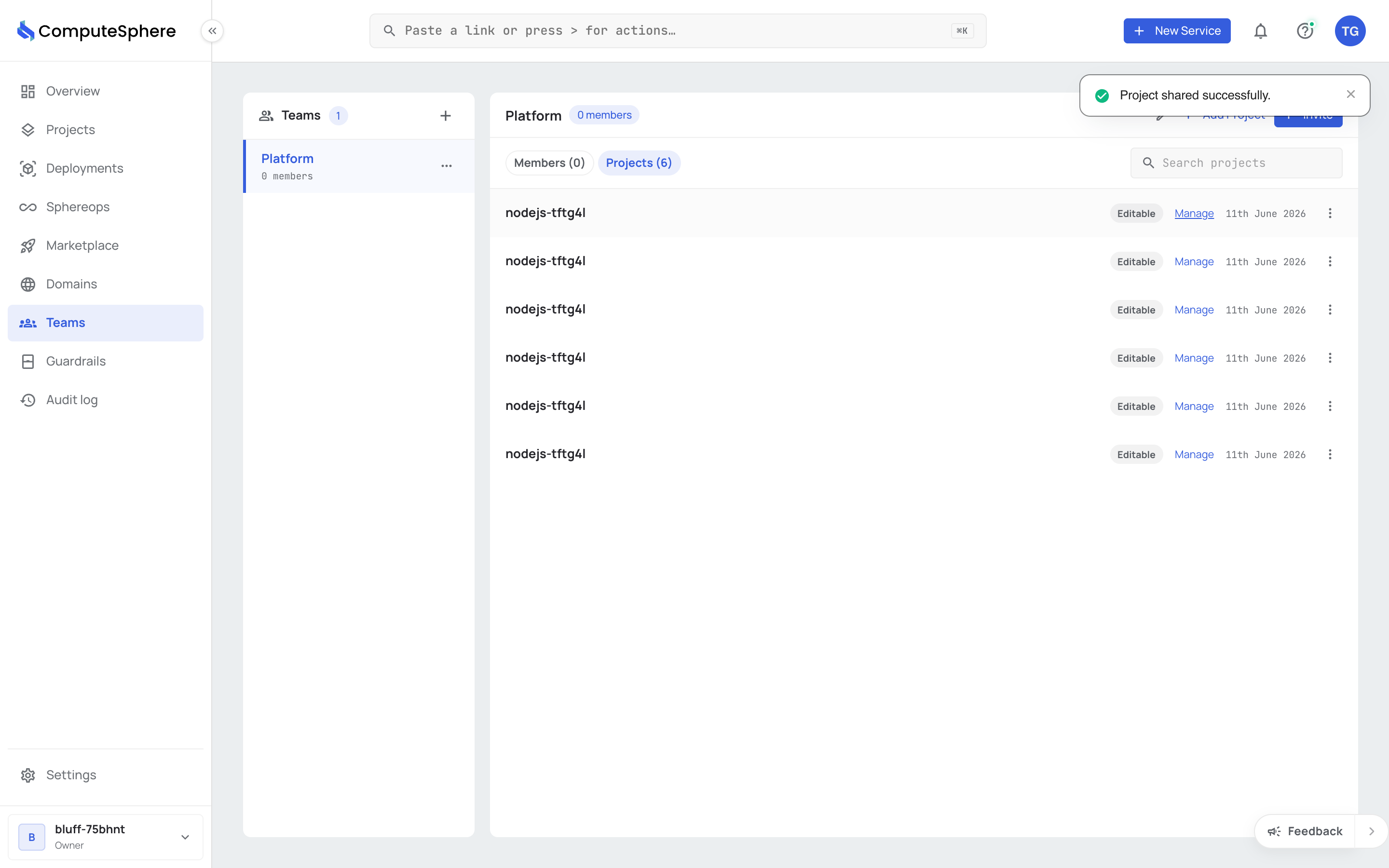Click the ⌘K shortcut hint
The image size is (1389, 868).
pyautogui.click(x=962, y=31)
